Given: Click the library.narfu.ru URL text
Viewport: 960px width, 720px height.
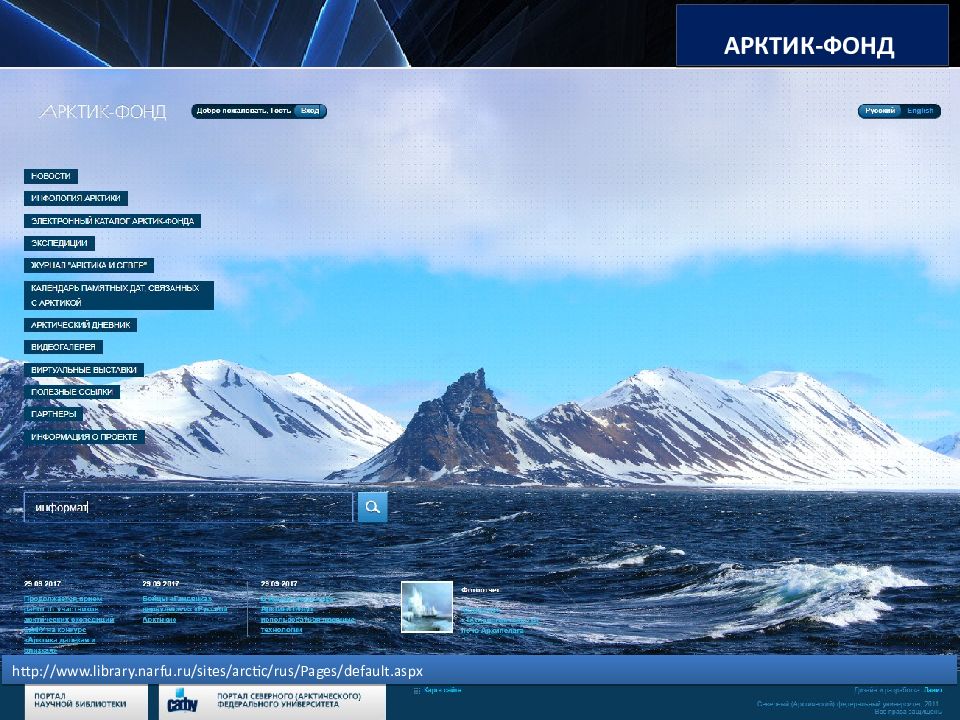Looking at the screenshot, I should coord(217,671).
